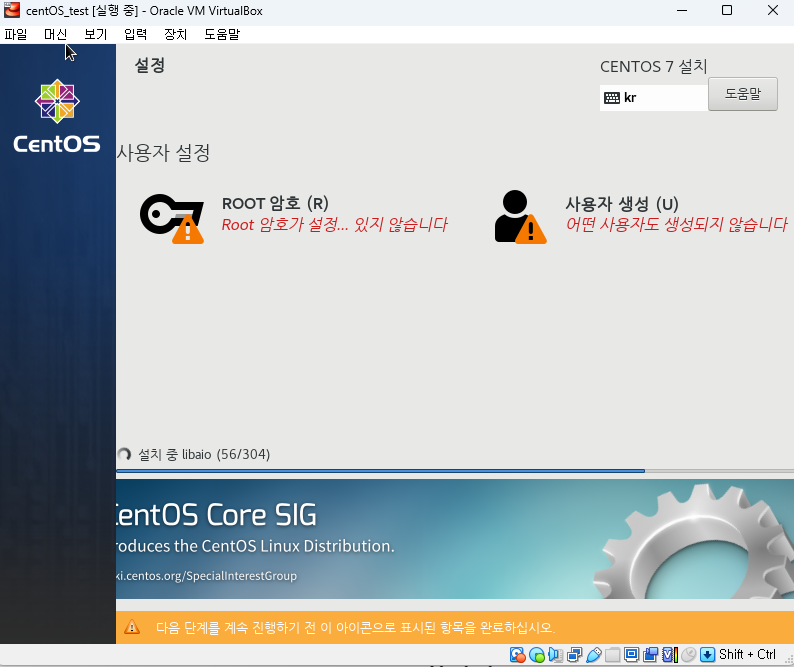794x667 pixels.
Task: Minimize the VirtualBox window
Action: 682,10
